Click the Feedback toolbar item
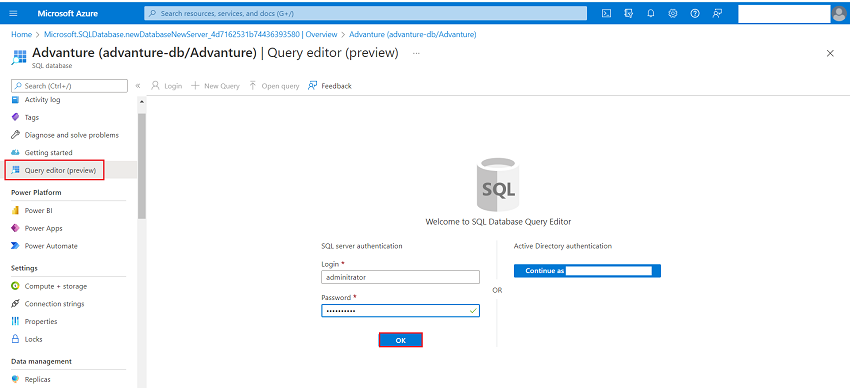This screenshot has width=850, height=388. pyautogui.click(x=330, y=86)
